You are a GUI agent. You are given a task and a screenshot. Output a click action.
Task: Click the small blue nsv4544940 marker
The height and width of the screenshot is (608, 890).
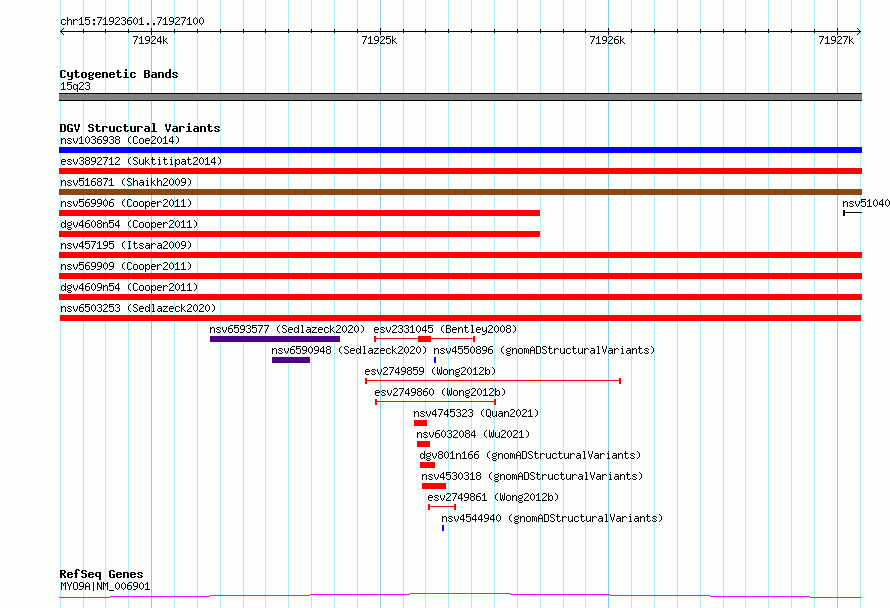click(x=443, y=528)
